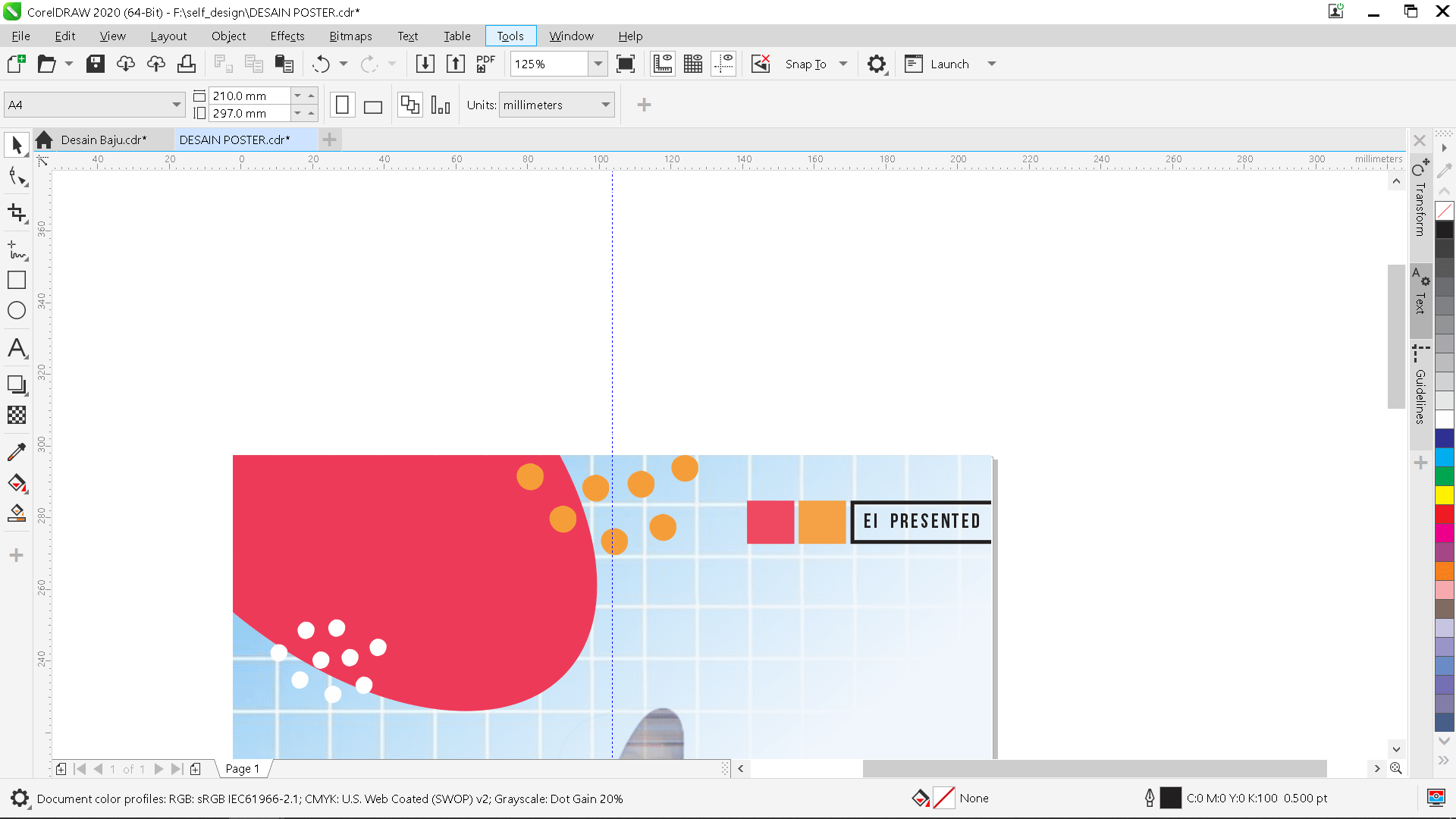This screenshot has height=819, width=1456.
Task: Switch page to landscape orientation
Action: pyautogui.click(x=372, y=104)
